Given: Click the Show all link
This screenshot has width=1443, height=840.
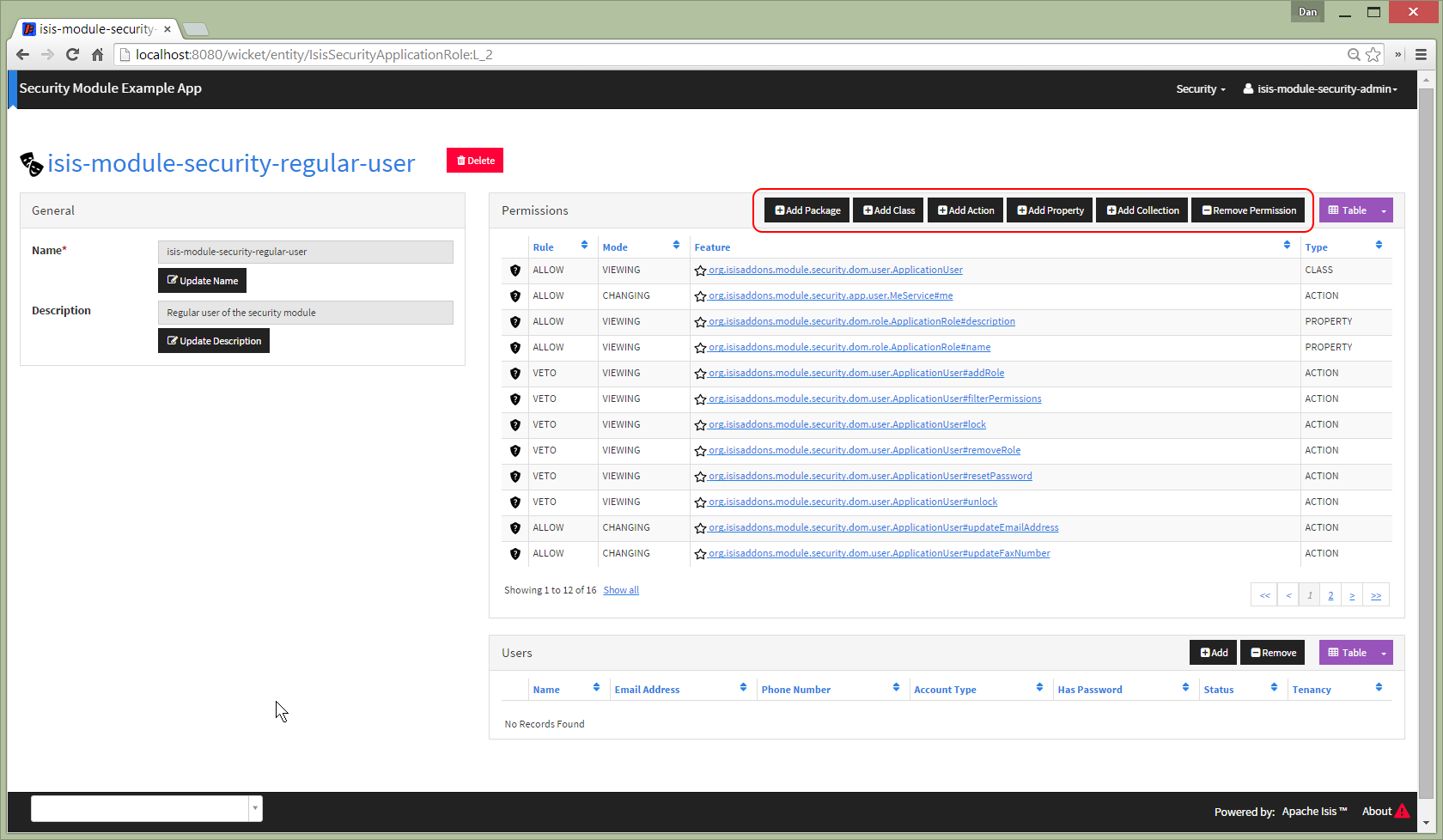Looking at the screenshot, I should [x=621, y=590].
